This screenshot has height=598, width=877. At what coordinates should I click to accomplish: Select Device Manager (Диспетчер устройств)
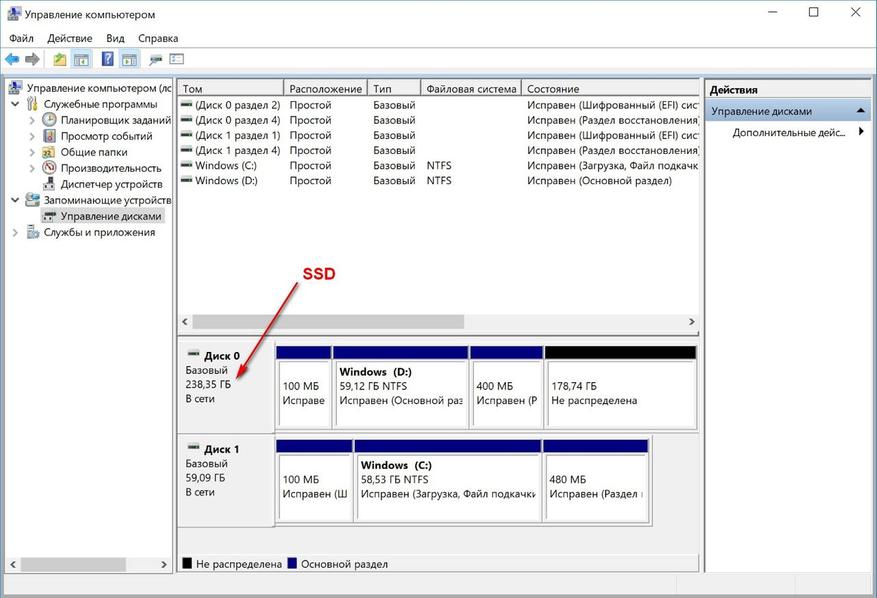pyautogui.click(x=111, y=184)
